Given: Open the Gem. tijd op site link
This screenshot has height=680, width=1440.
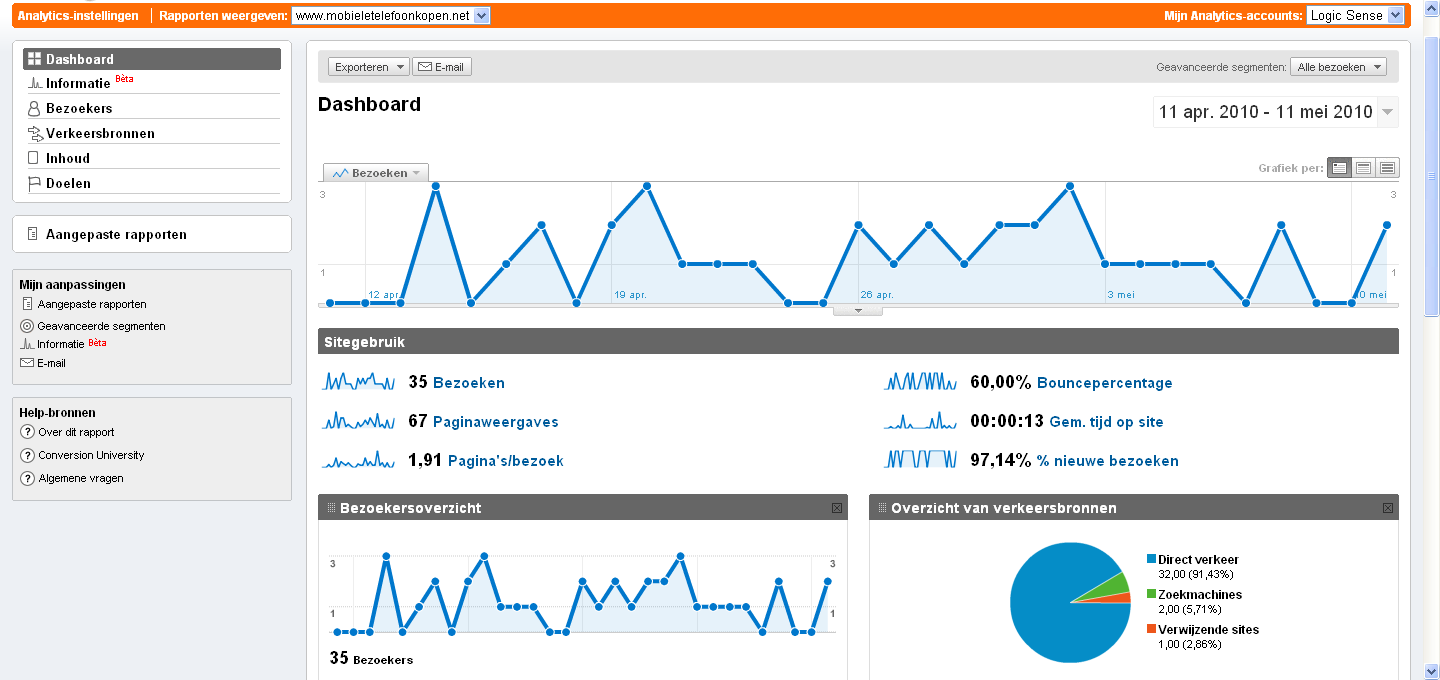Looking at the screenshot, I should [x=1107, y=422].
